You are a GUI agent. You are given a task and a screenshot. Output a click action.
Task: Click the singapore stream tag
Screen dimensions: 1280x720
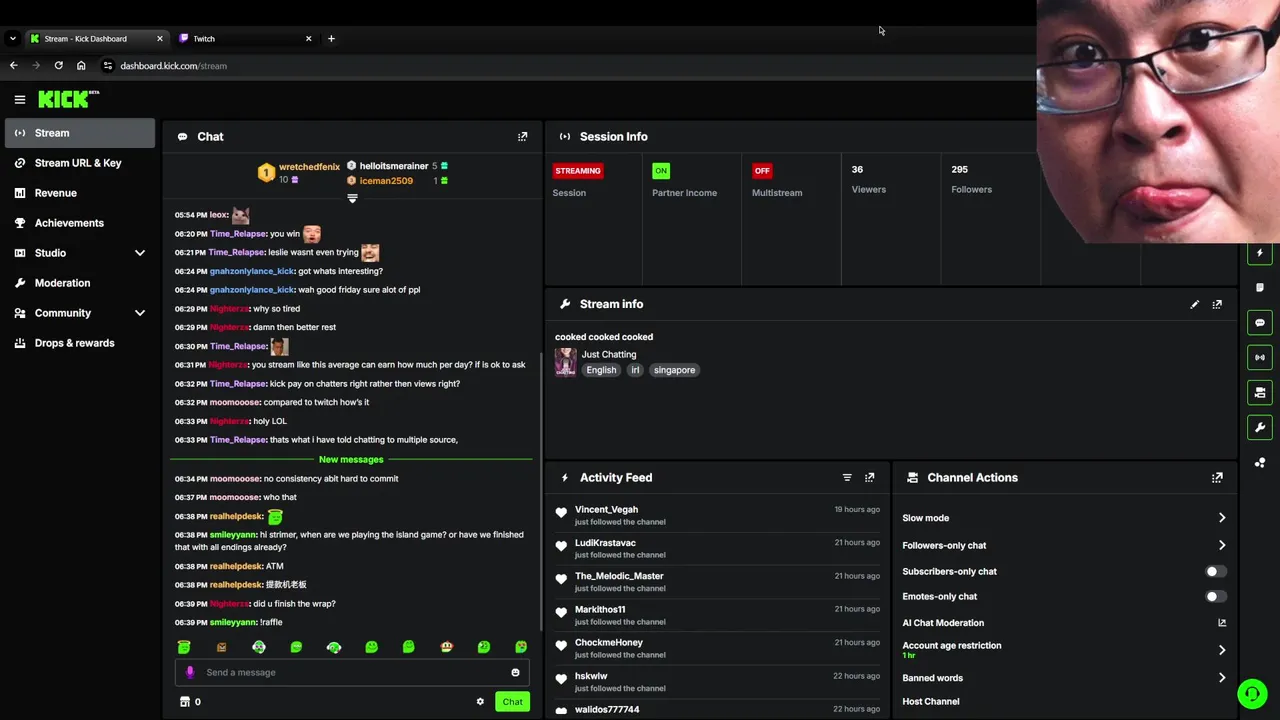(x=674, y=370)
